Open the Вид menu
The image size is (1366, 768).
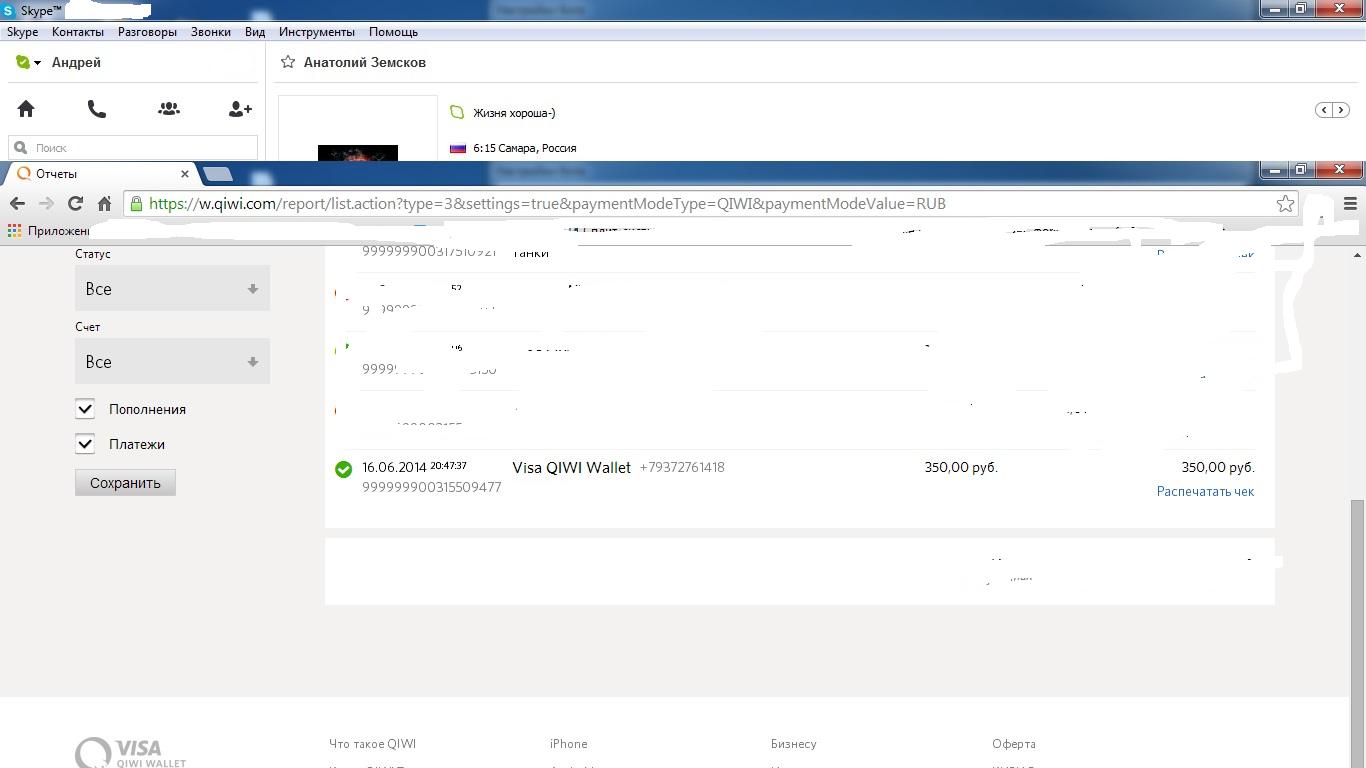(x=255, y=32)
